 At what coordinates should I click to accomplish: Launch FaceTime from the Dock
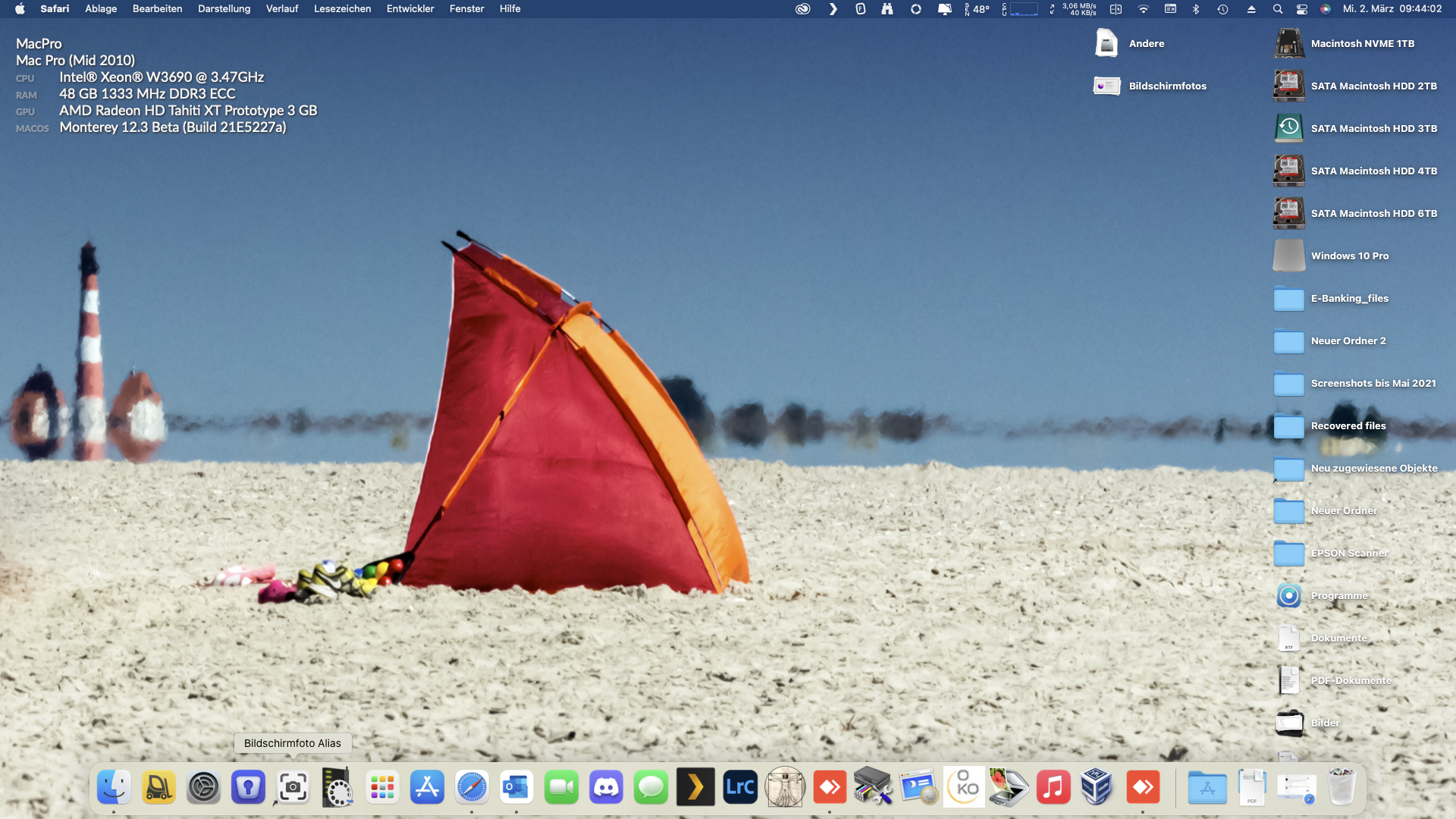coord(561,788)
